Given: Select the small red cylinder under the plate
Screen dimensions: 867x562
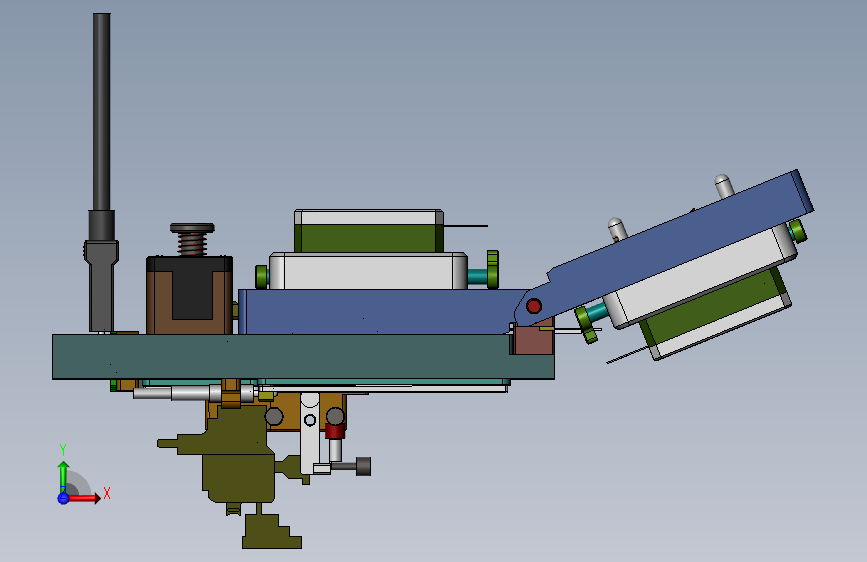Looking at the screenshot, I should point(335,431).
